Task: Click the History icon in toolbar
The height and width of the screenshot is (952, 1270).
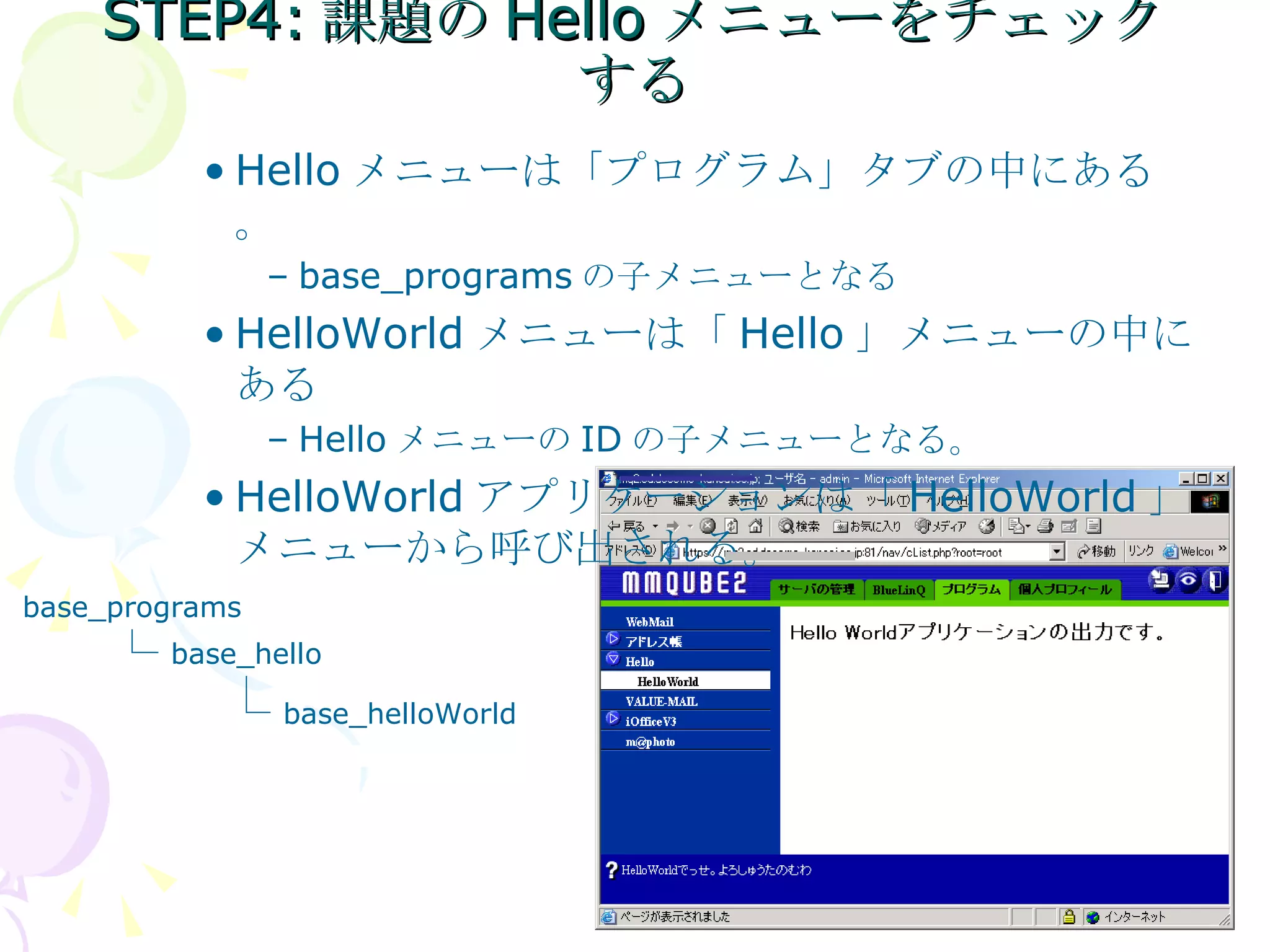Action: (x=987, y=526)
